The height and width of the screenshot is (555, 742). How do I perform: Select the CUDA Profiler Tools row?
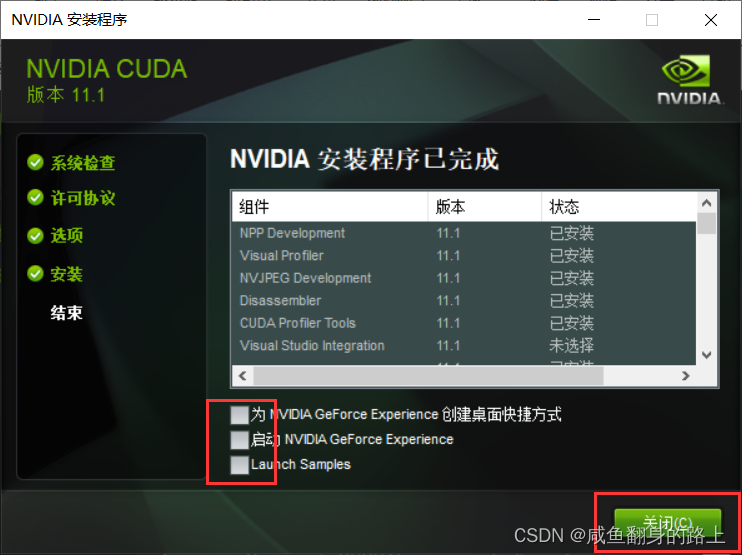[x=464, y=323]
